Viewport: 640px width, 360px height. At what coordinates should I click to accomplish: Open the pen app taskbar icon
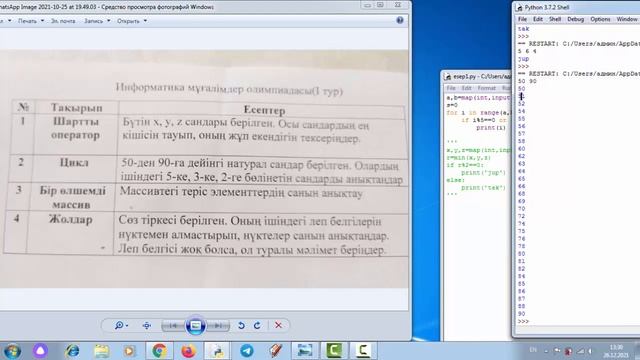[276, 351]
